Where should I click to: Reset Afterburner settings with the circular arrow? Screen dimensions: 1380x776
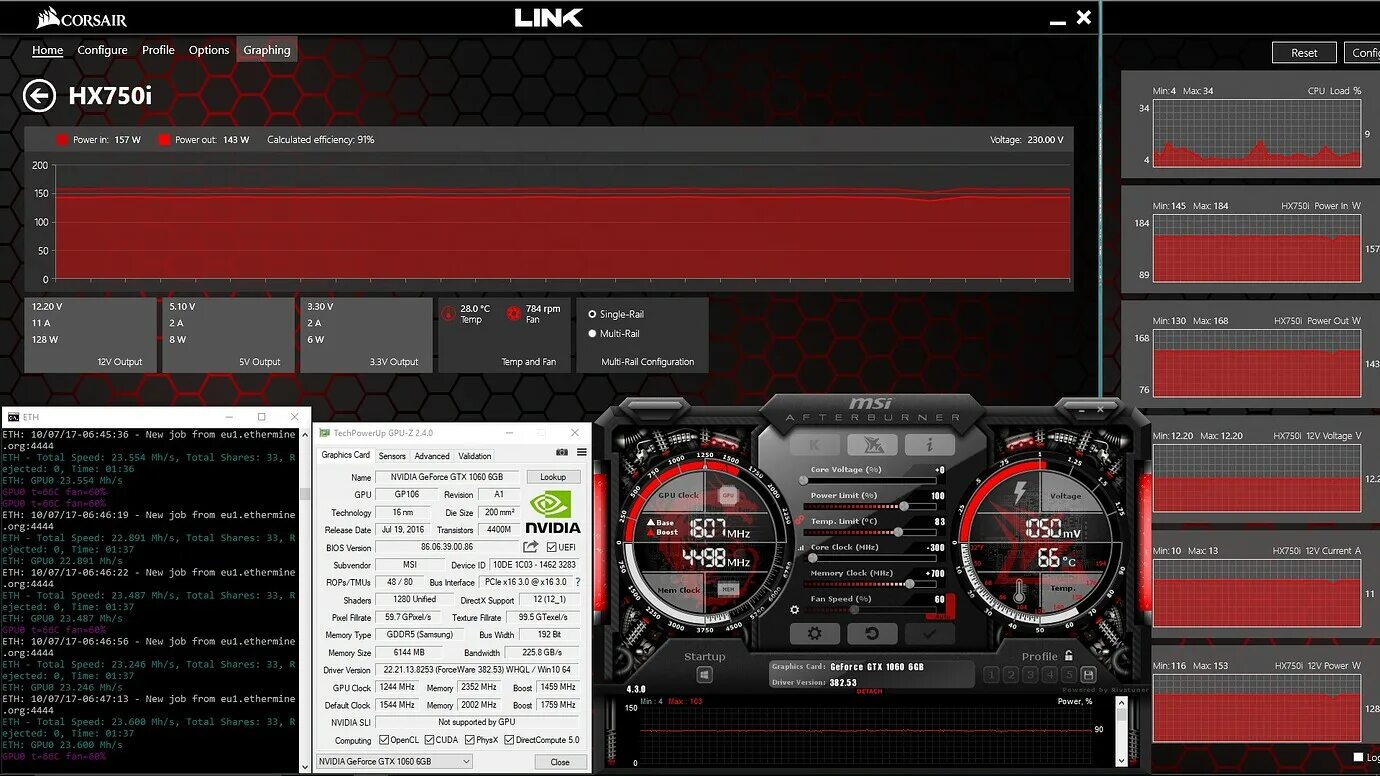pos(872,634)
